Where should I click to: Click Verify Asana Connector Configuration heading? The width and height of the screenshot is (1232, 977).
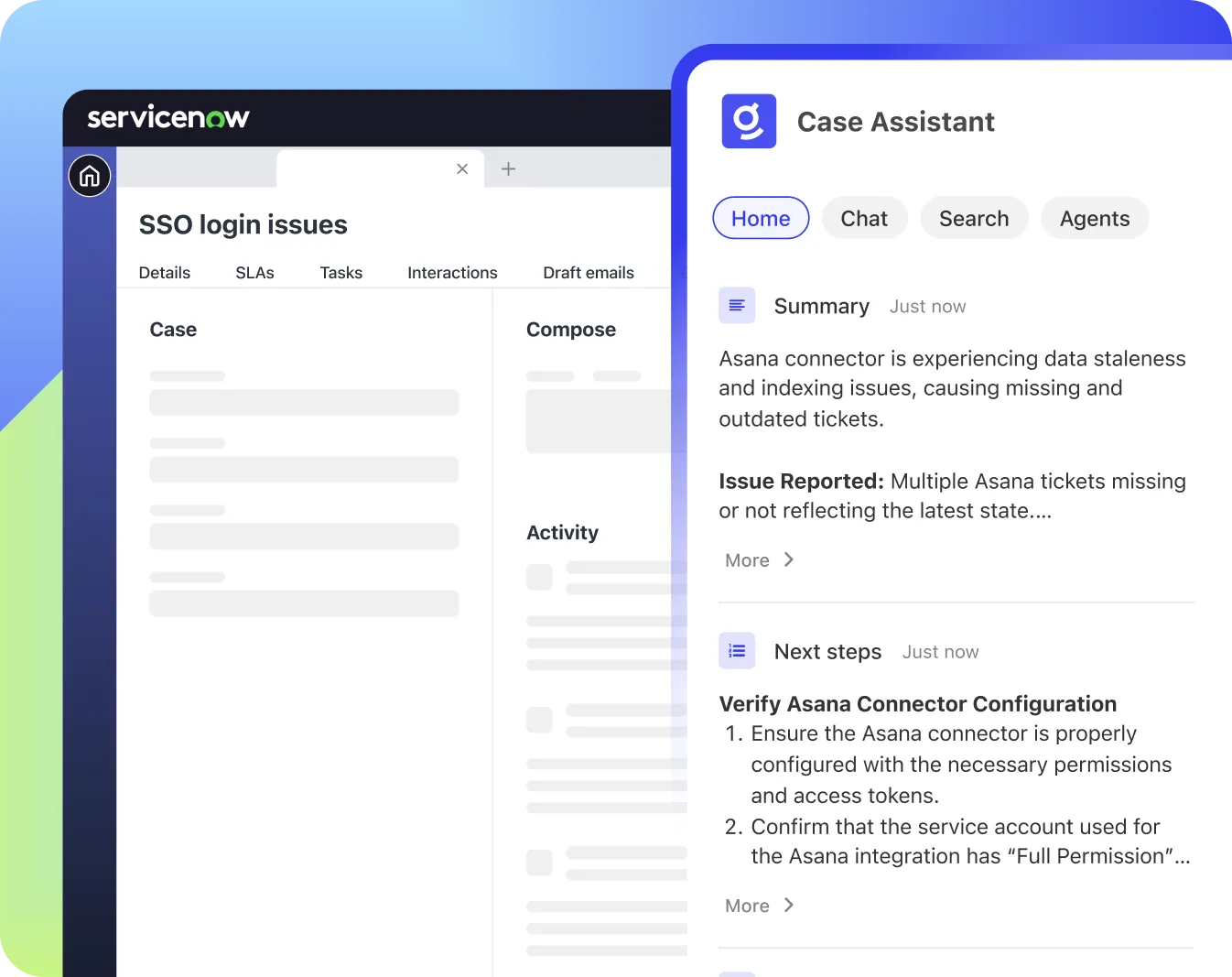coord(918,703)
